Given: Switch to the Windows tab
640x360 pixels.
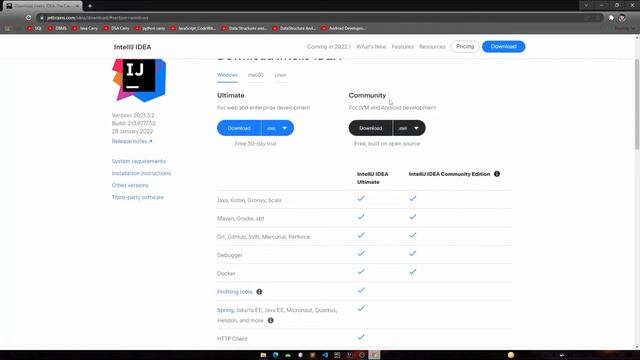Looking at the screenshot, I should click(x=227, y=75).
